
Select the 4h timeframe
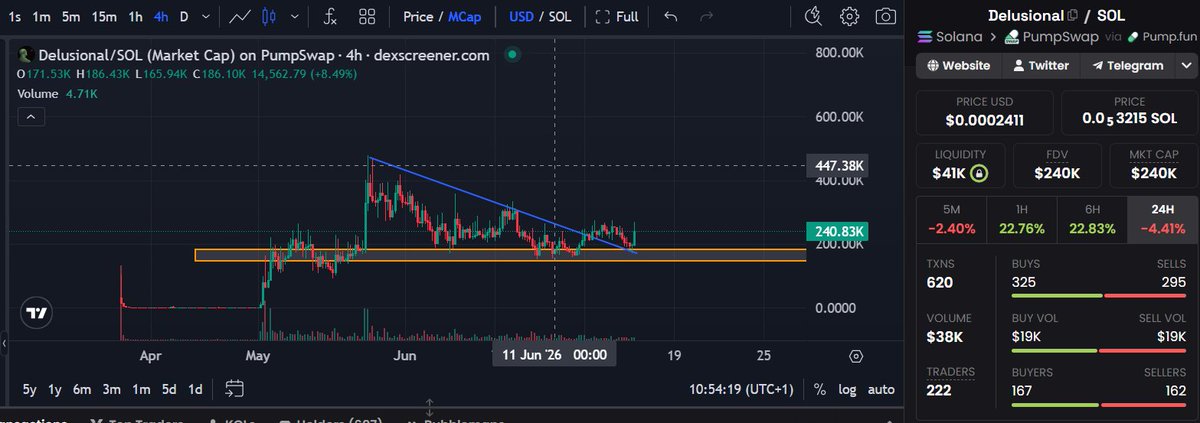161,17
